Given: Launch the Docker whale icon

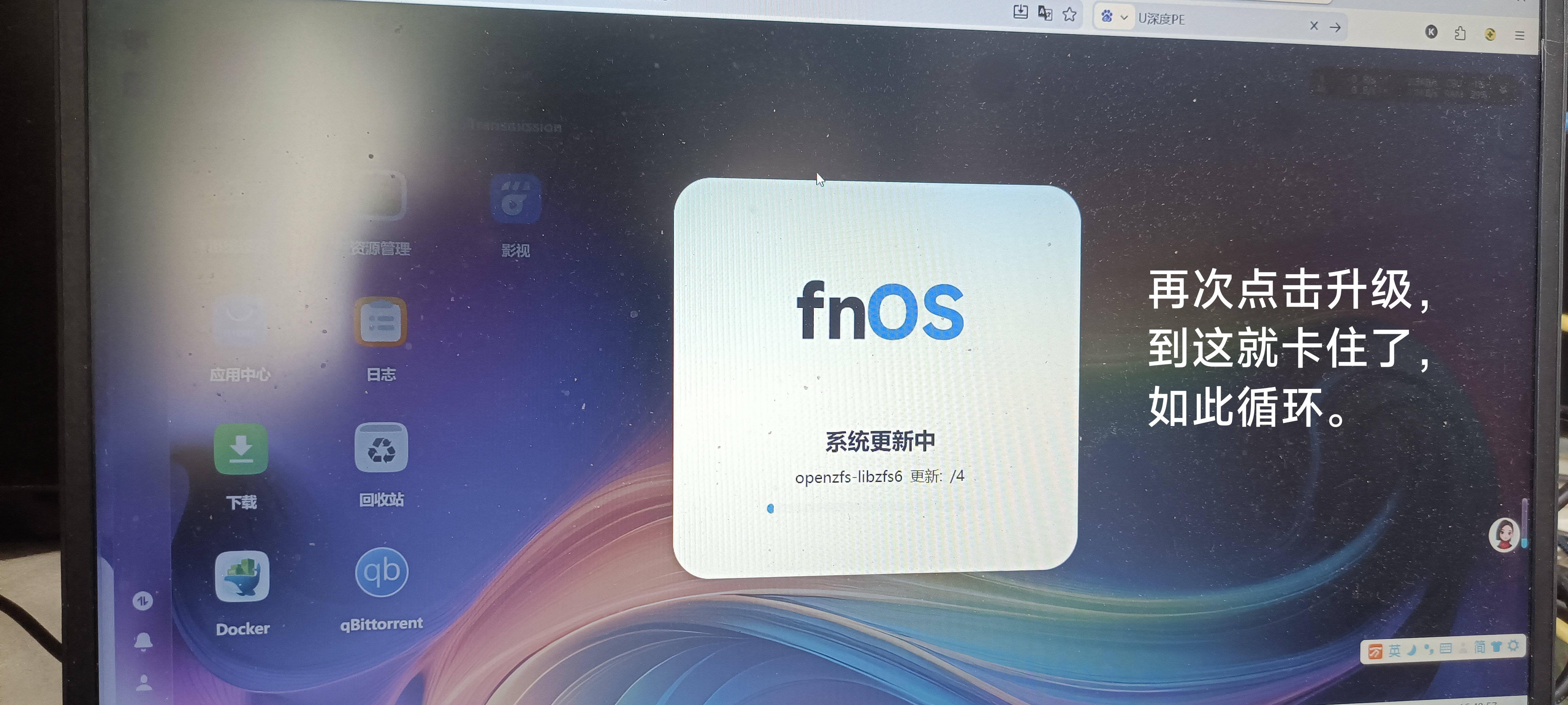Looking at the screenshot, I should point(242,576).
